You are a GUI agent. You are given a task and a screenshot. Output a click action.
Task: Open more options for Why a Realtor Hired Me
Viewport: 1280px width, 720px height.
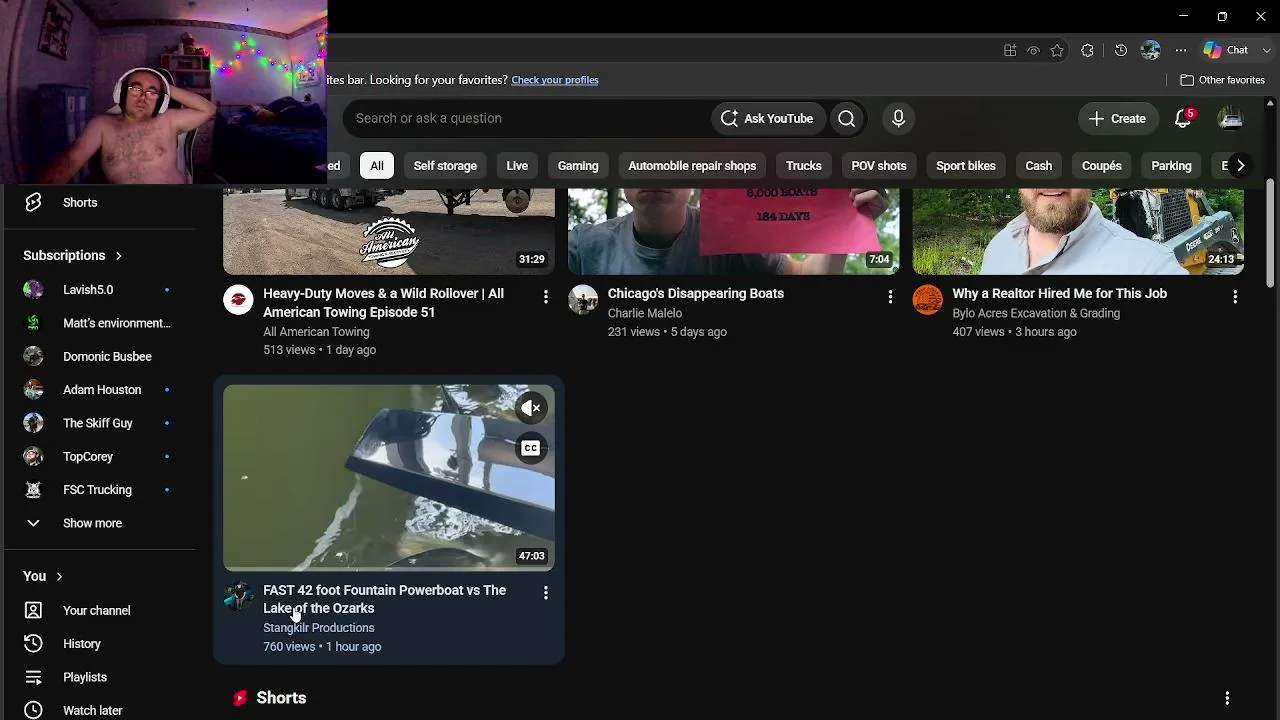pyautogui.click(x=1235, y=297)
